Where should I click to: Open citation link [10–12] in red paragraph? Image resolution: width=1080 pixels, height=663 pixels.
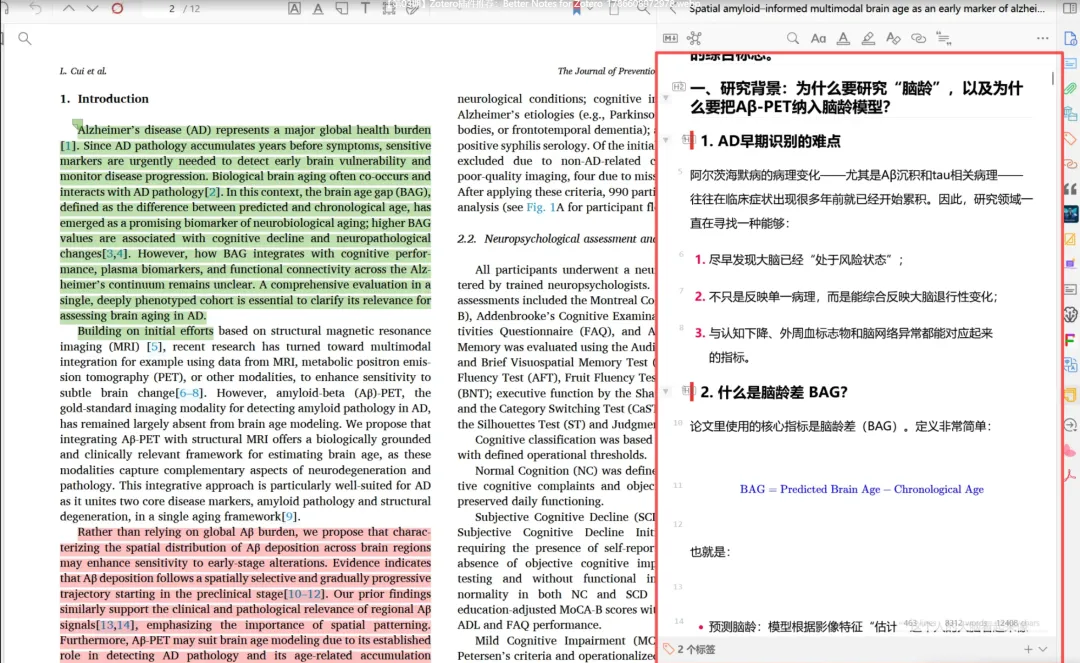coord(304,593)
